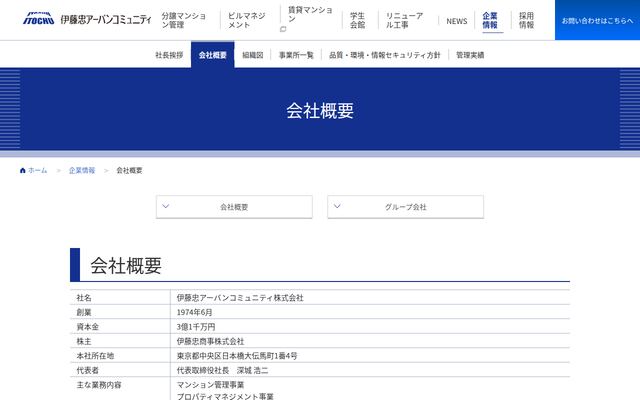Click 本社所在地 row label
Viewport: 640px width, 400px height.
(x=95, y=356)
